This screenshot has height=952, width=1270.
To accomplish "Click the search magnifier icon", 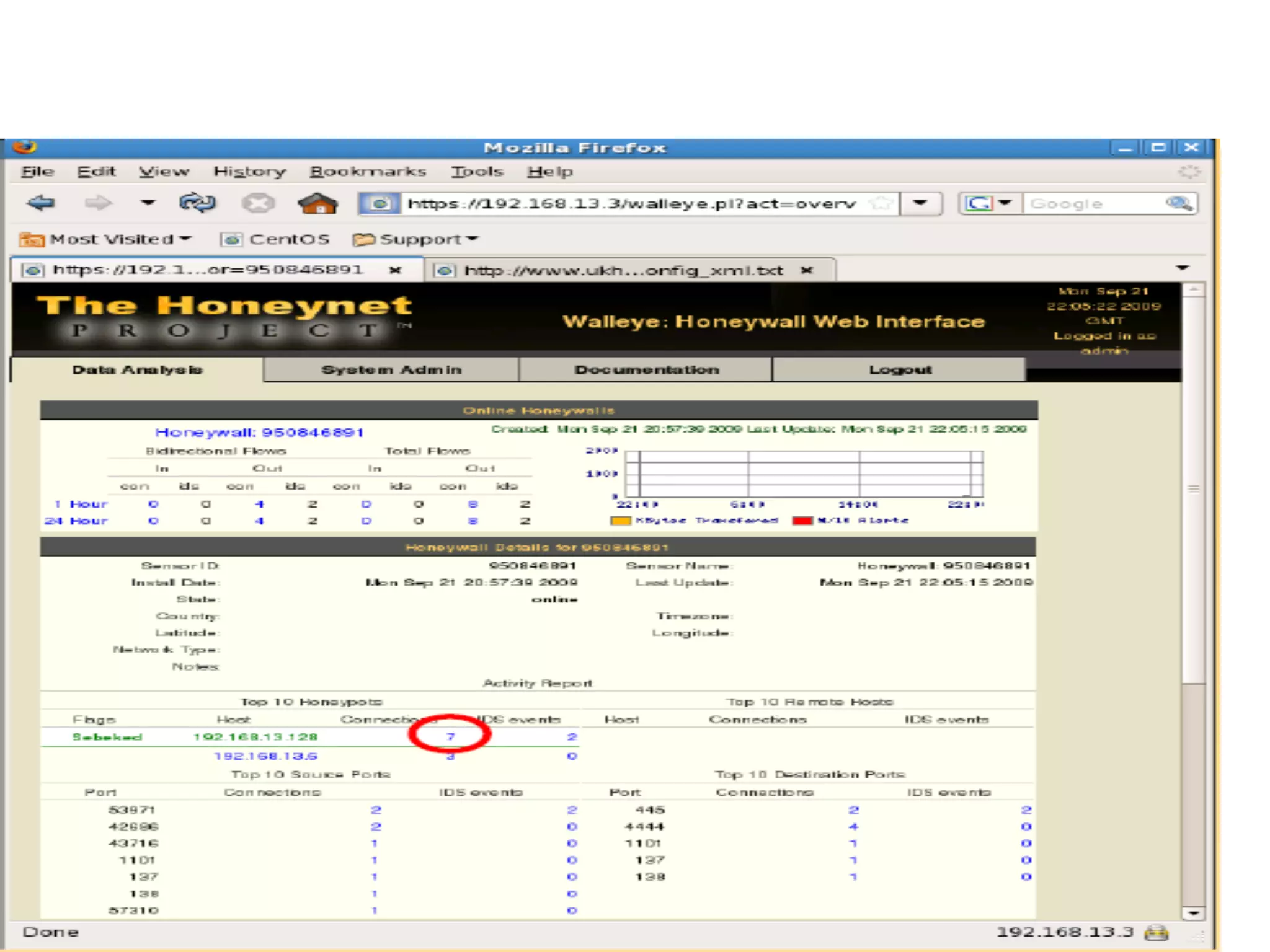I will coord(1178,203).
